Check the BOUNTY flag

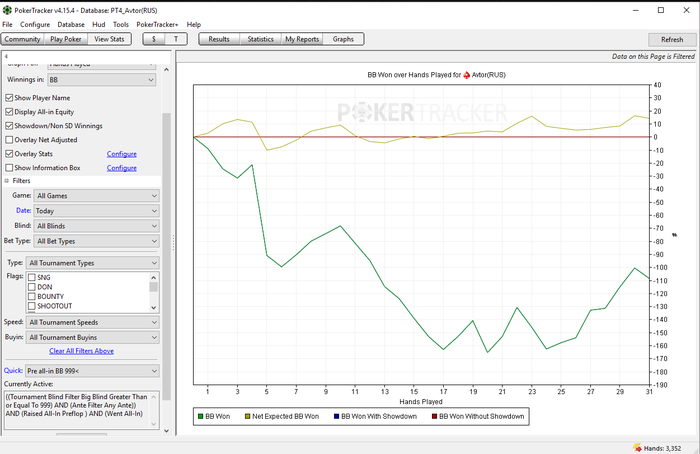pos(32,296)
